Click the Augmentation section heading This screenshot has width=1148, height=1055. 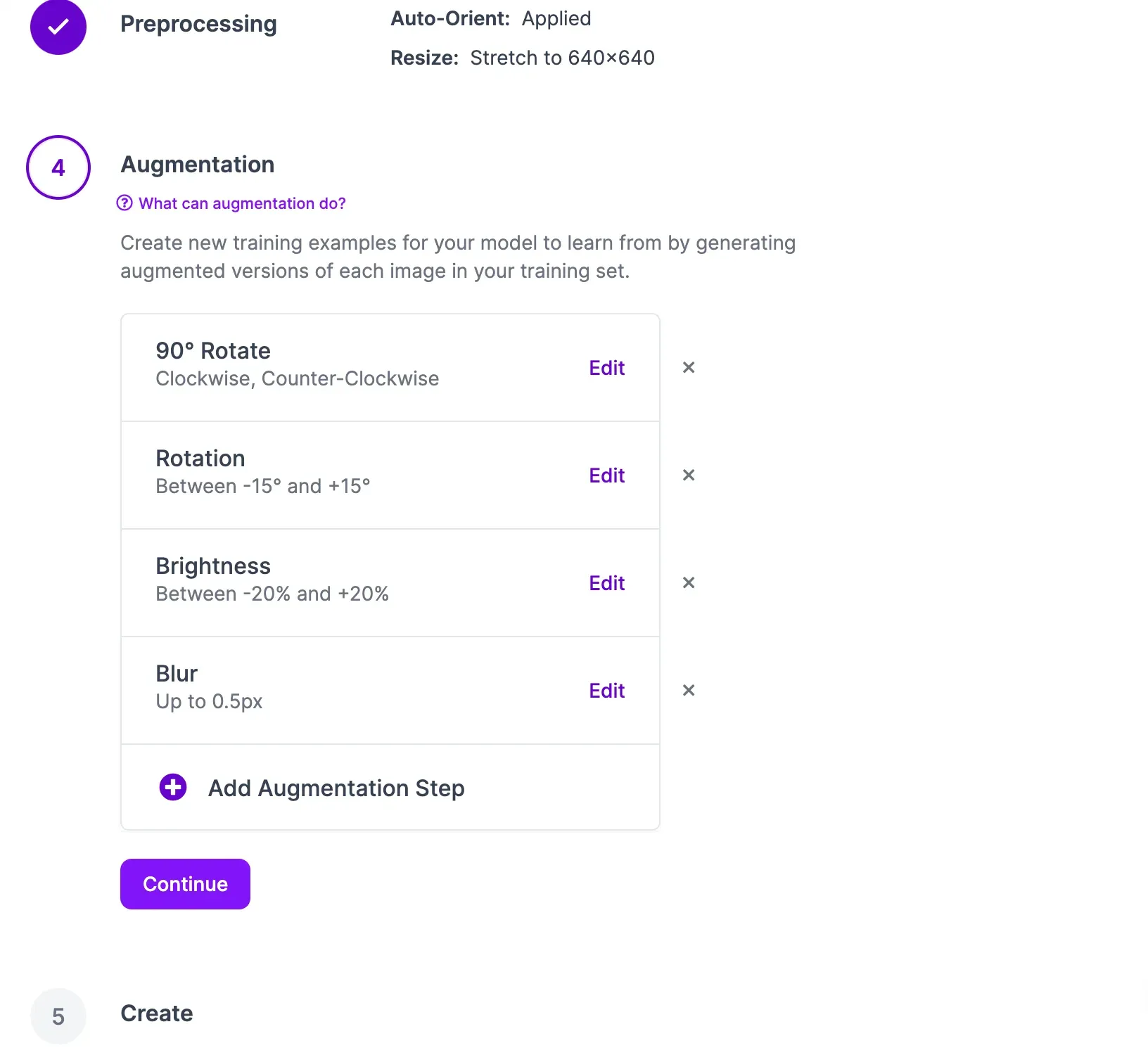tap(198, 165)
